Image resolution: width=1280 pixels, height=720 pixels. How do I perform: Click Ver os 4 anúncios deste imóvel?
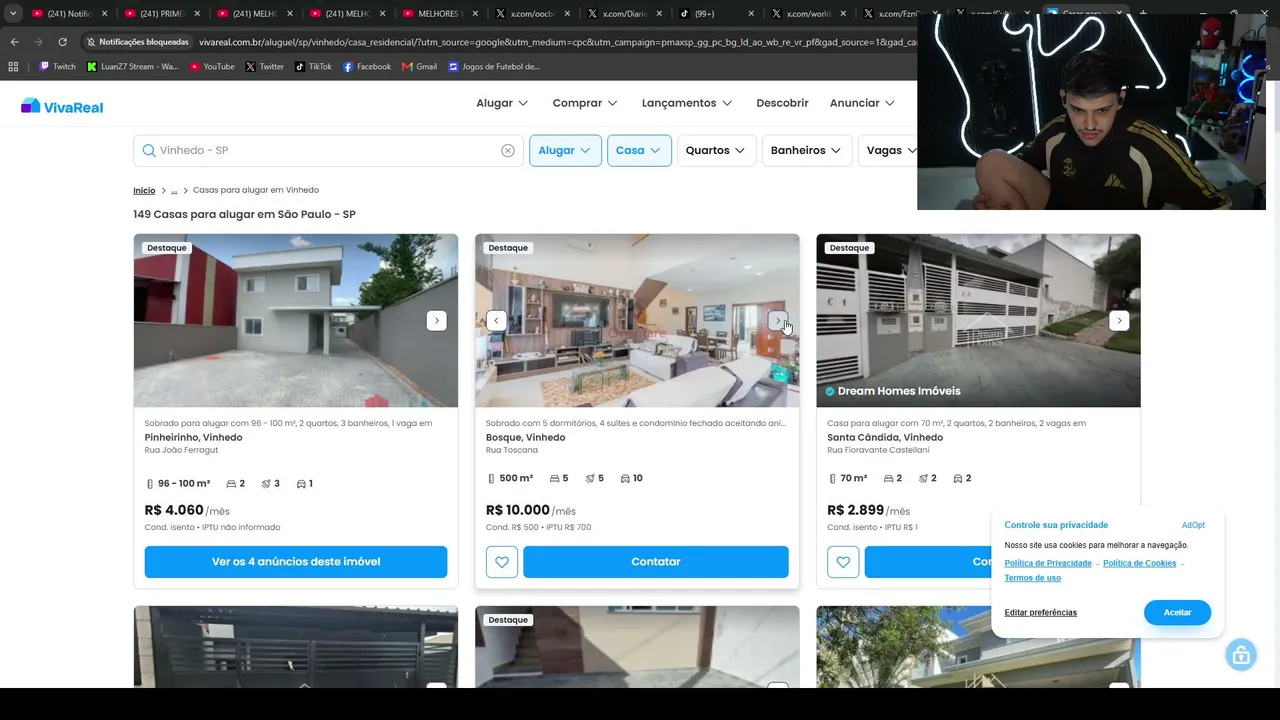[296, 562]
